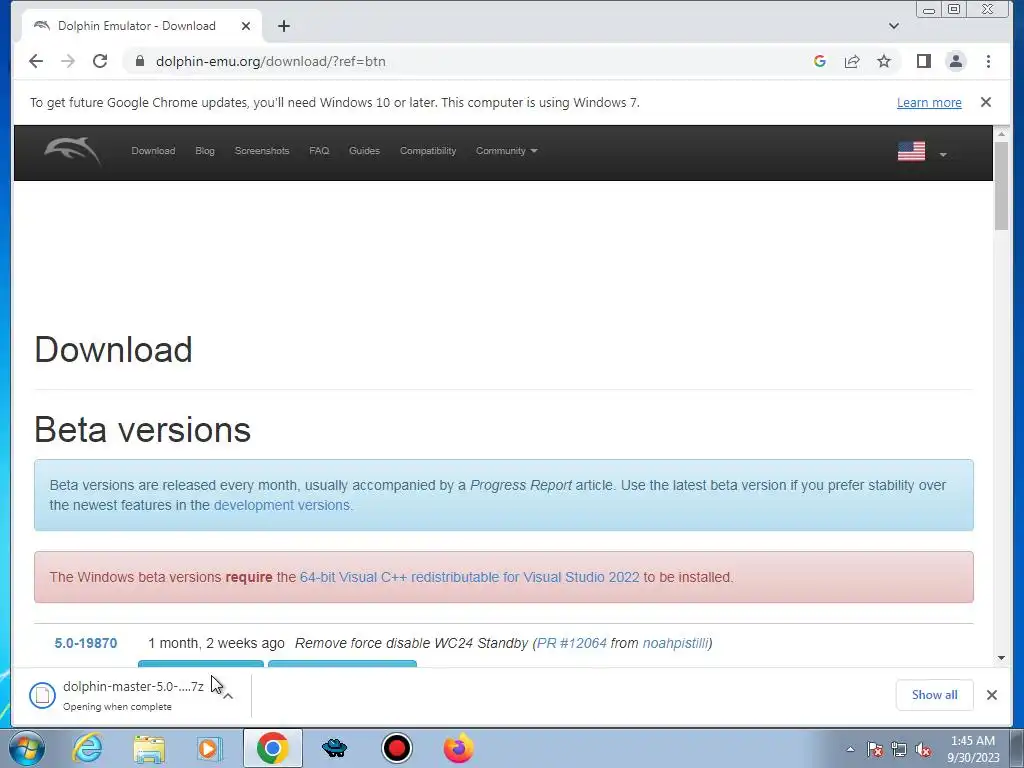Open the dolphin-master download item
The height and width of the screenshot is (768, 1024).
pos(118,695)
